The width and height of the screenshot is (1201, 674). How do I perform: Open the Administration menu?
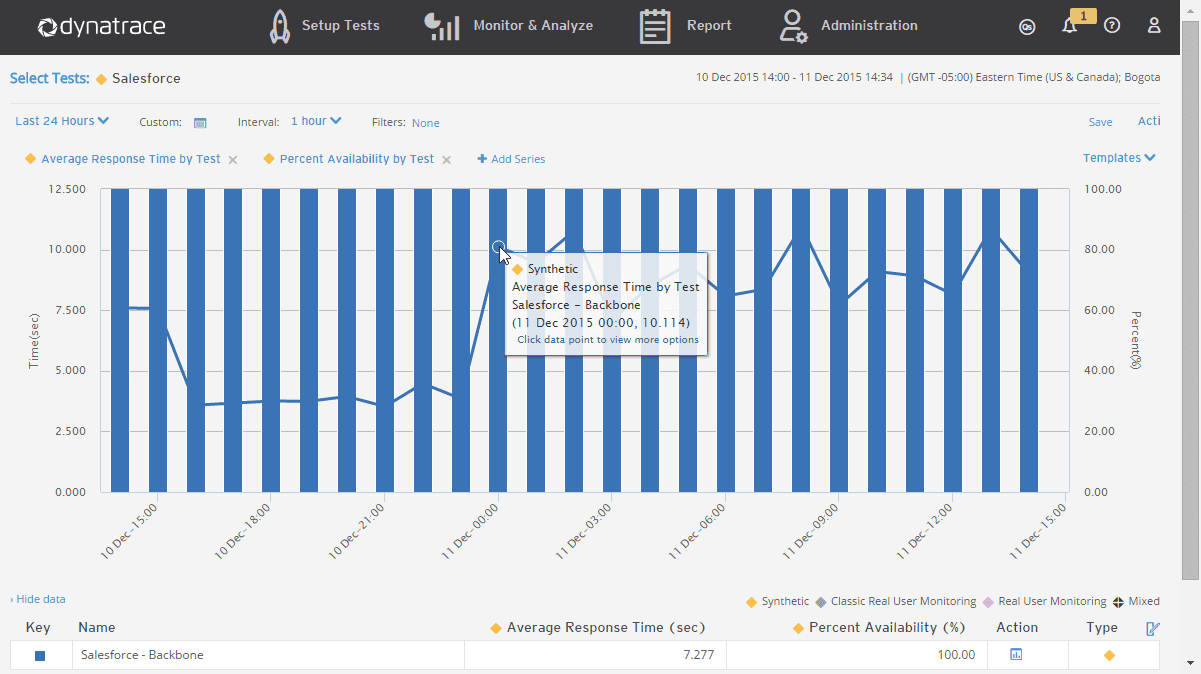869,26
